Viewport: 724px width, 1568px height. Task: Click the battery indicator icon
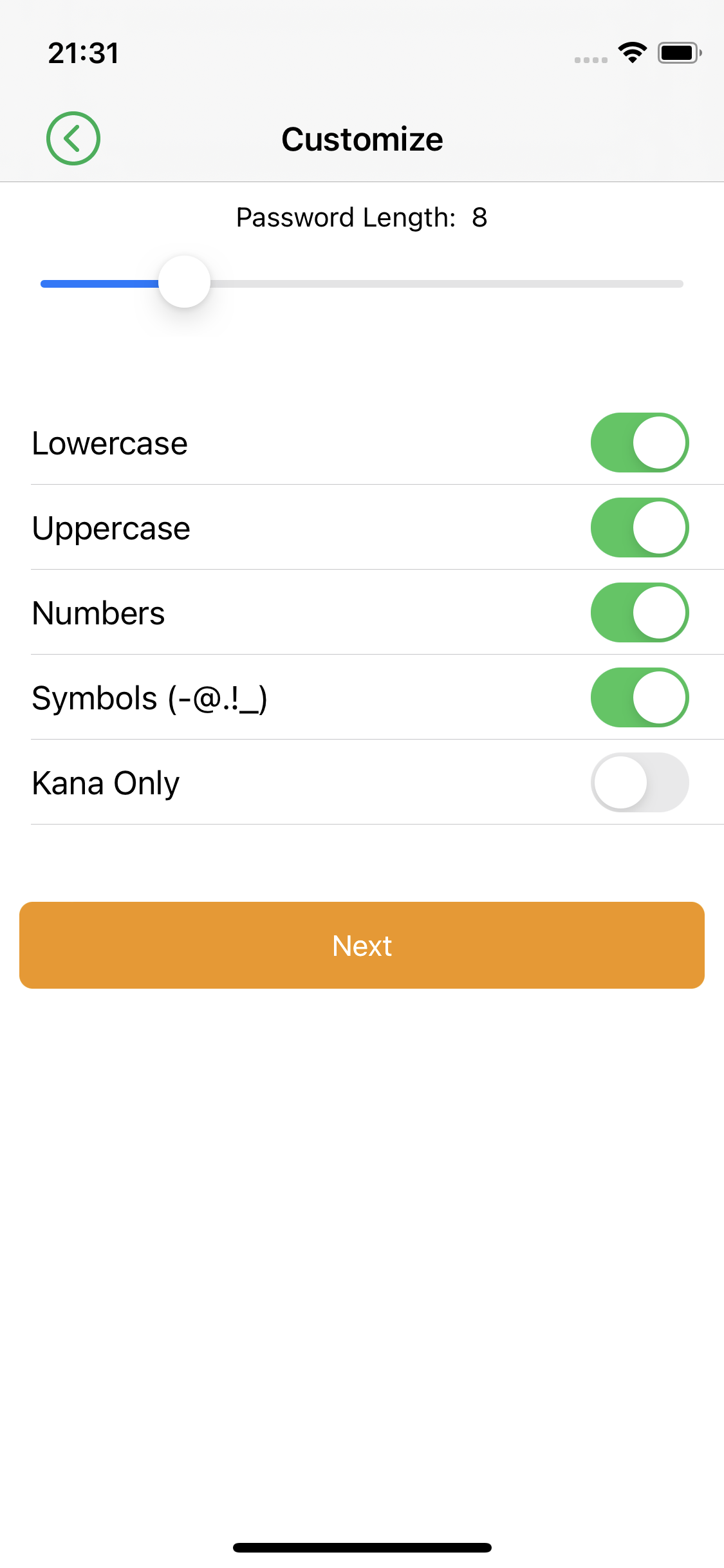click(x=679, y=53)
